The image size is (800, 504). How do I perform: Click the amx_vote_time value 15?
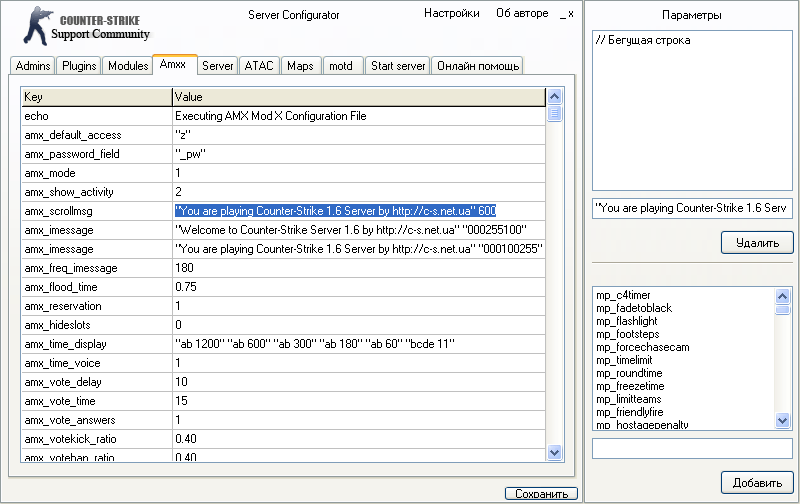pyautogui.click(x=359, y=401)
